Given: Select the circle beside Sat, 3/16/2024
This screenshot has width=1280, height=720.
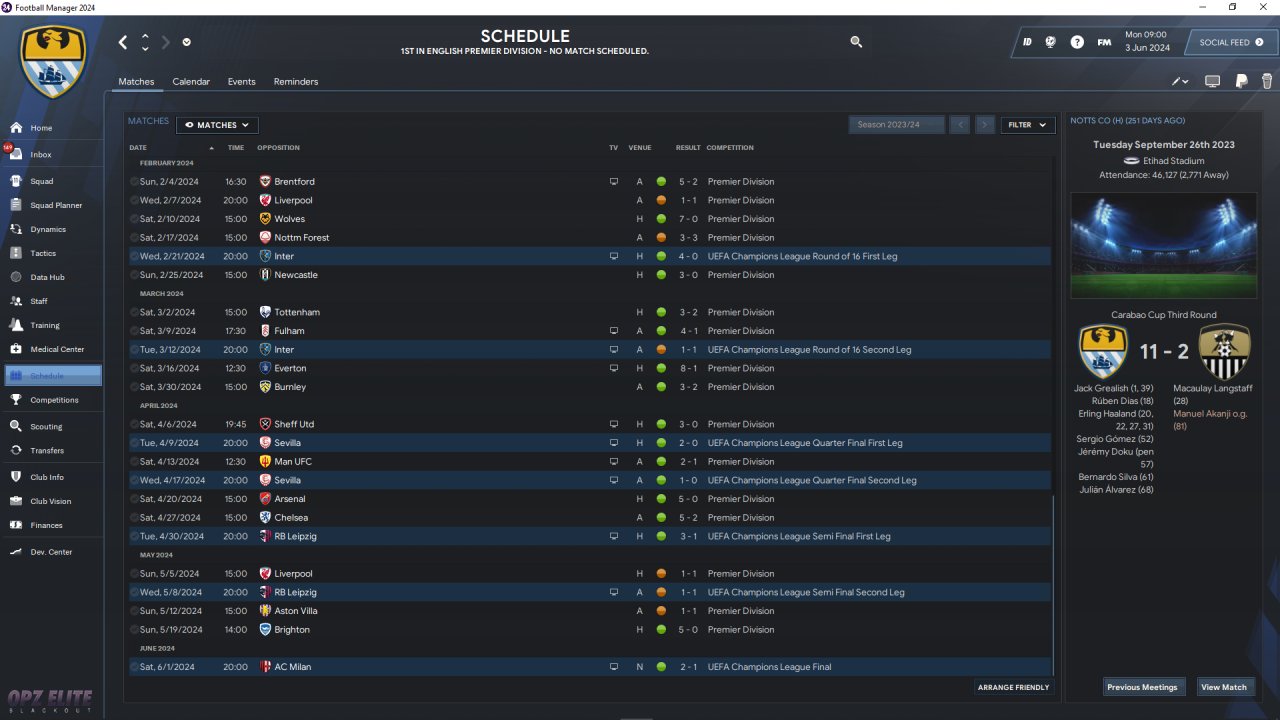Looking at the screenshot, I should (134, 368).
